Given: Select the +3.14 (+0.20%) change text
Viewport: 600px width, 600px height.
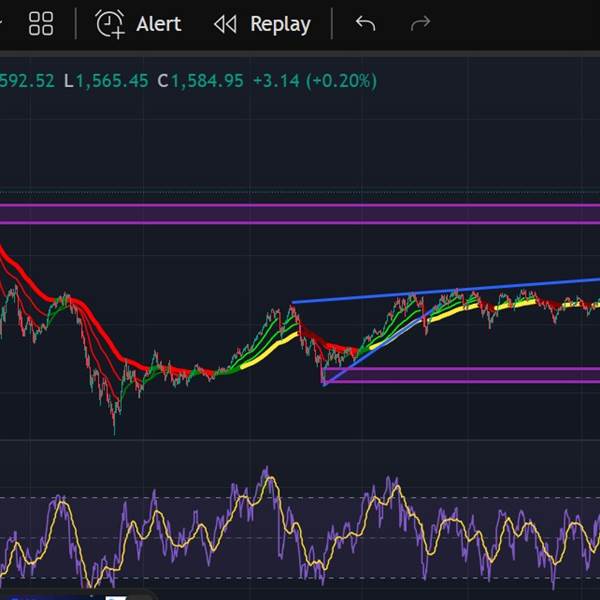Looking at the screenshot, I should point(315,81).
